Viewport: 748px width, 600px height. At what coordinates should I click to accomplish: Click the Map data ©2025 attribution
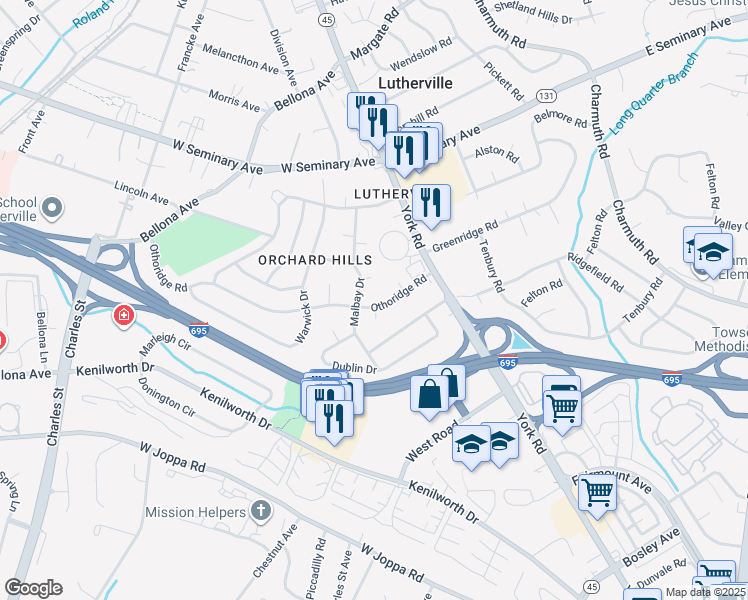pyautogui.click(x=706, y=592)
